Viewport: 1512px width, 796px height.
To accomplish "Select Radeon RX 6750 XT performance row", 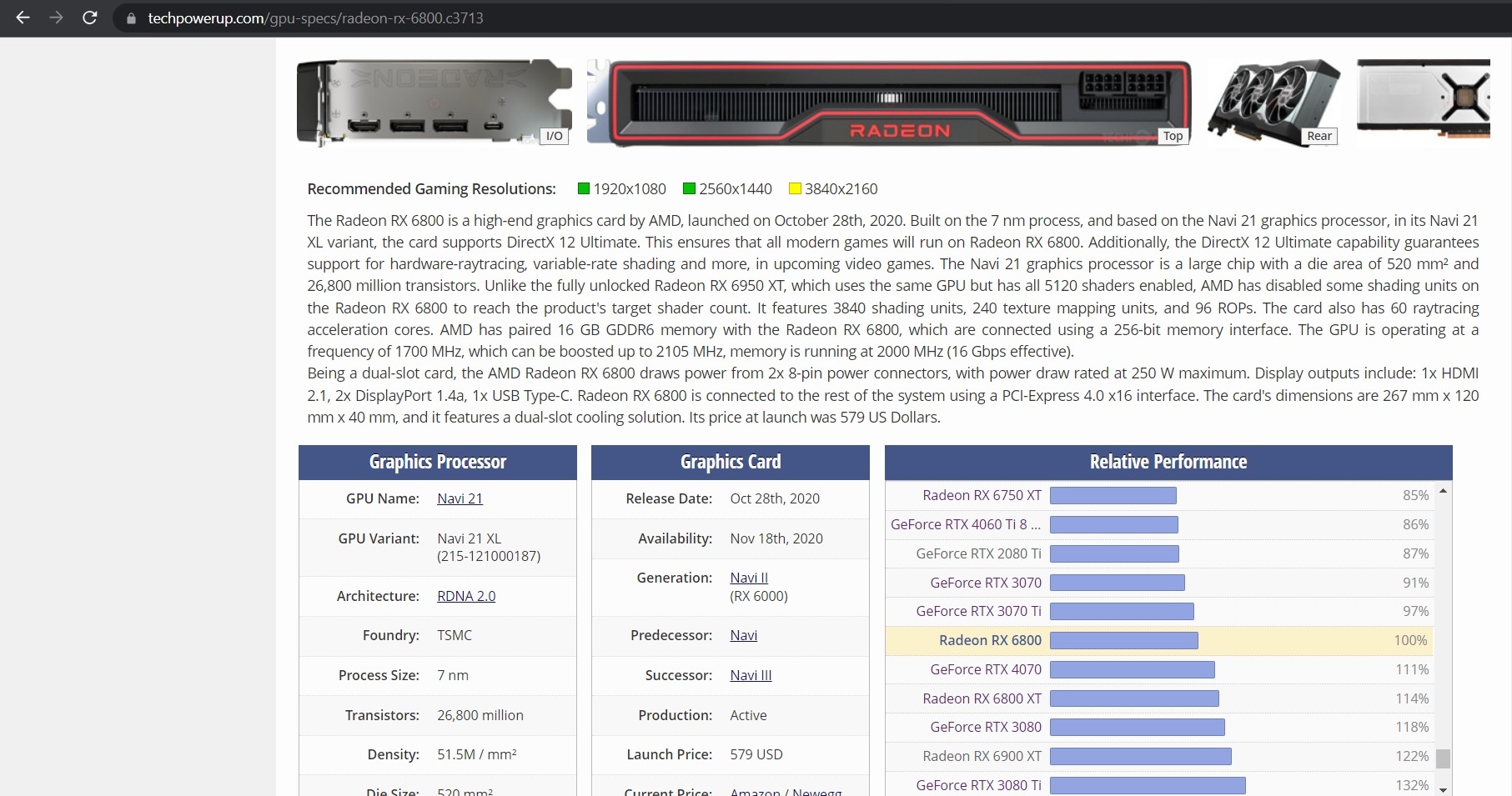I will pos(1160,495).
